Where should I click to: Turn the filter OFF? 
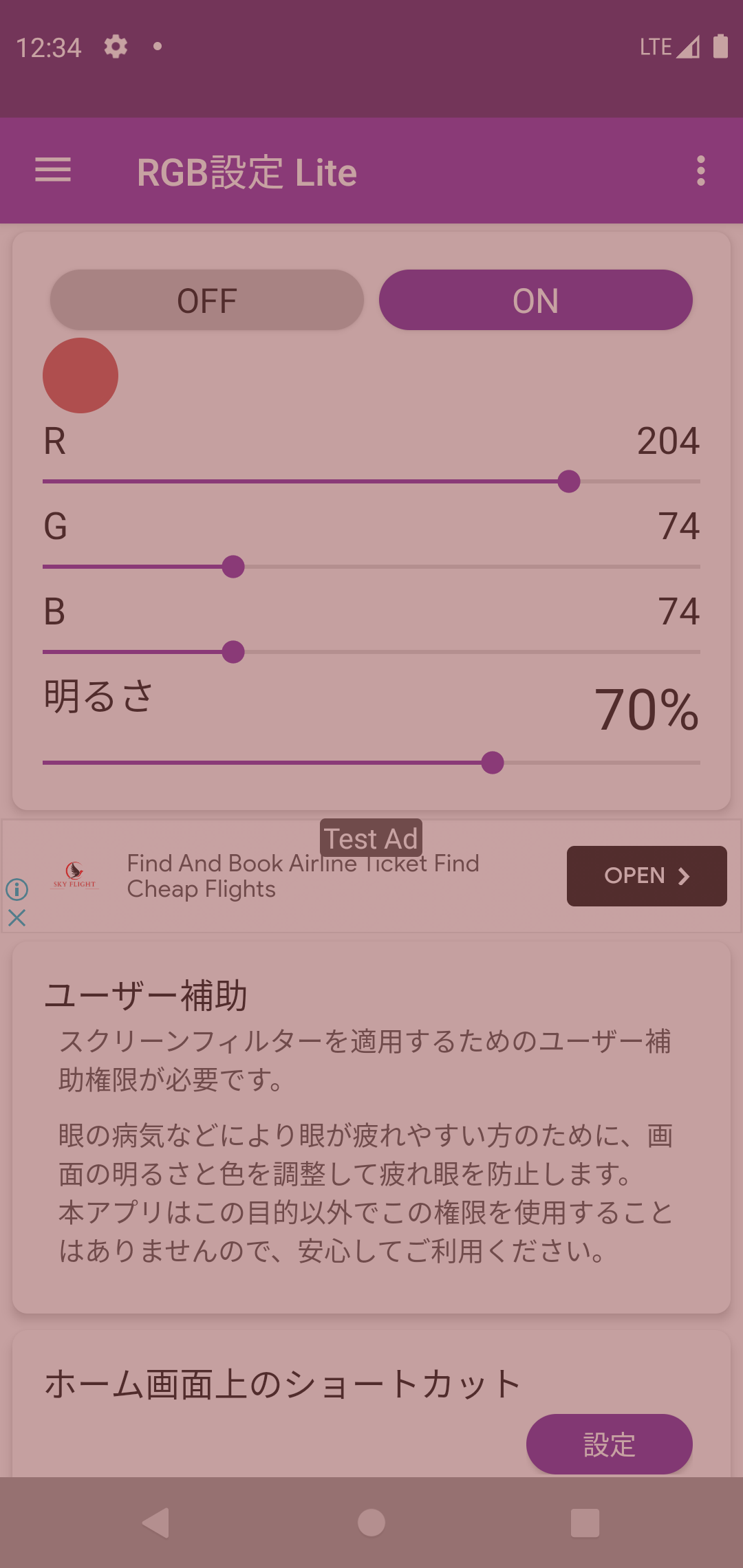206,301
